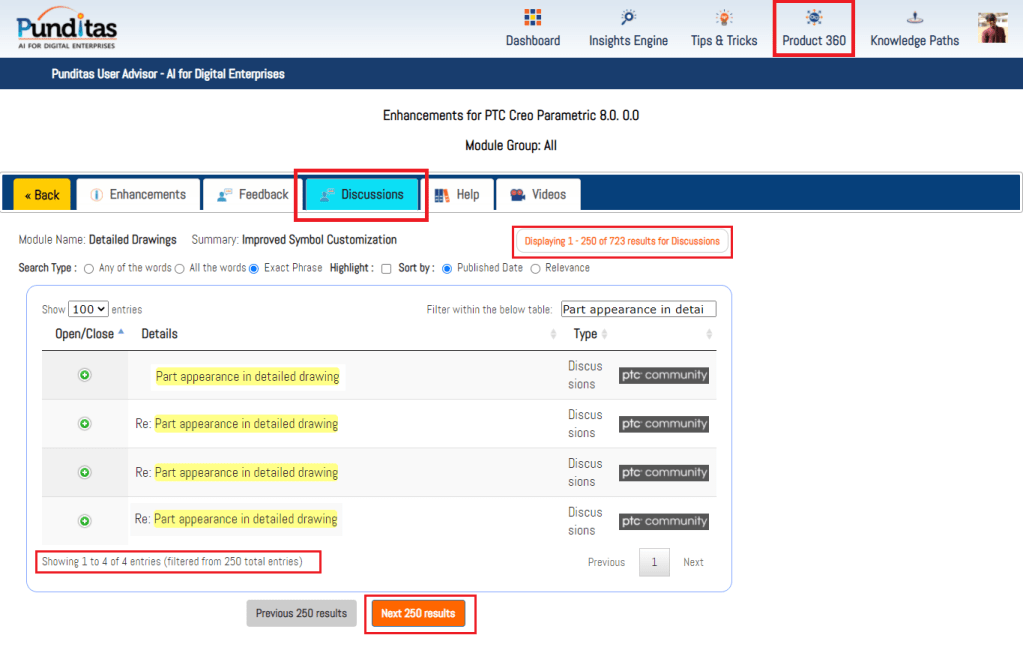Switch to the Enhancements tab
This screenshot has width=1023, height=650.
(137, 195)
